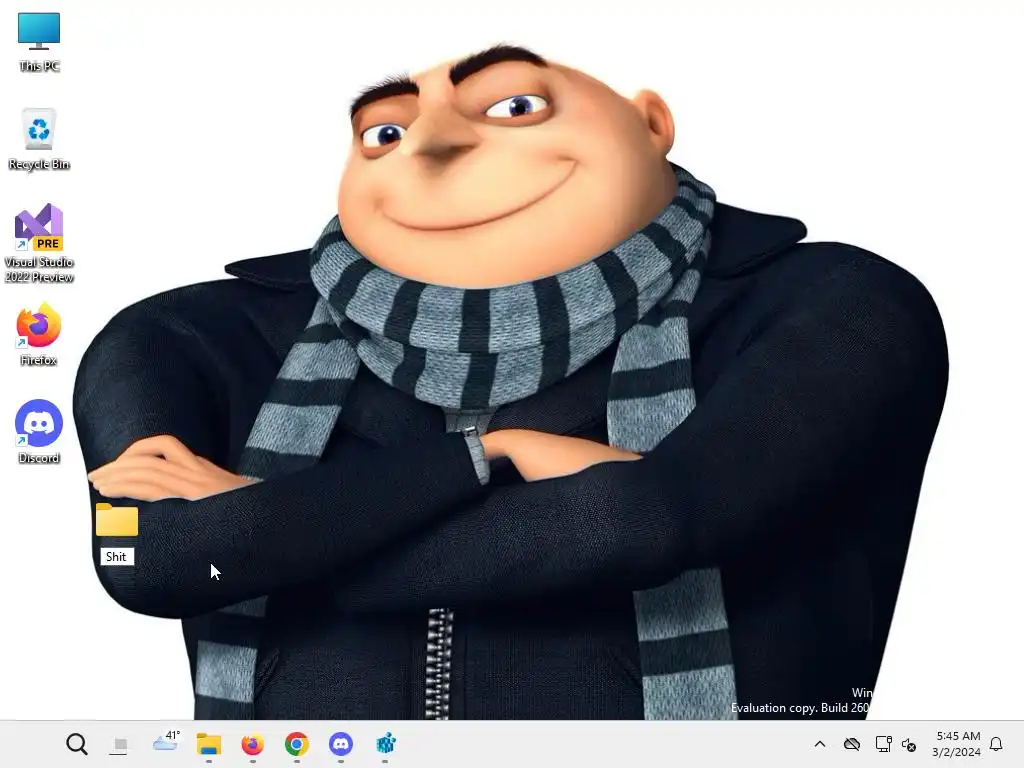The image size is (1024, 768).
Task: Open This PC desktop icon
Action: pos(39,42)
